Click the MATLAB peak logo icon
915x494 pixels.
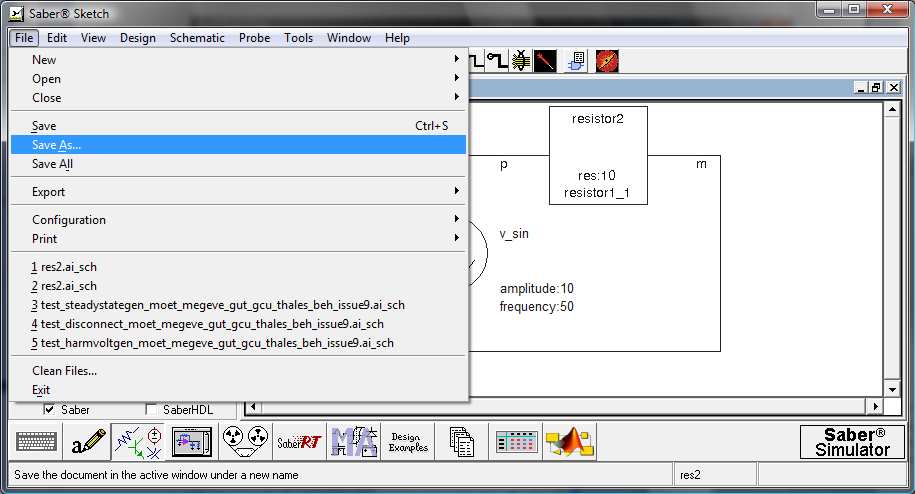tap(569, 442)
